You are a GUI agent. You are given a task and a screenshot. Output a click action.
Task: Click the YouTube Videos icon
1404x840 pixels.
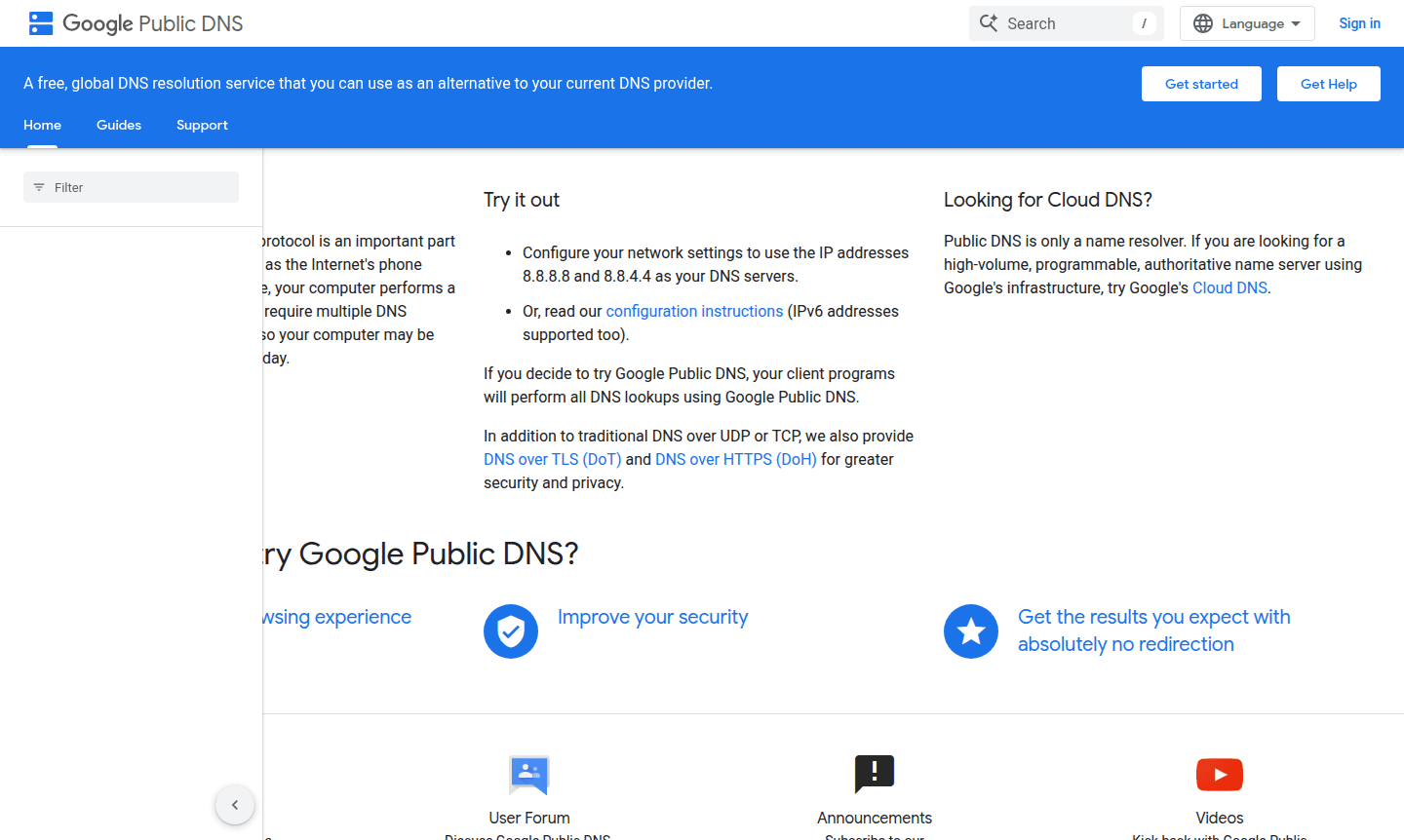(1219, 774)
